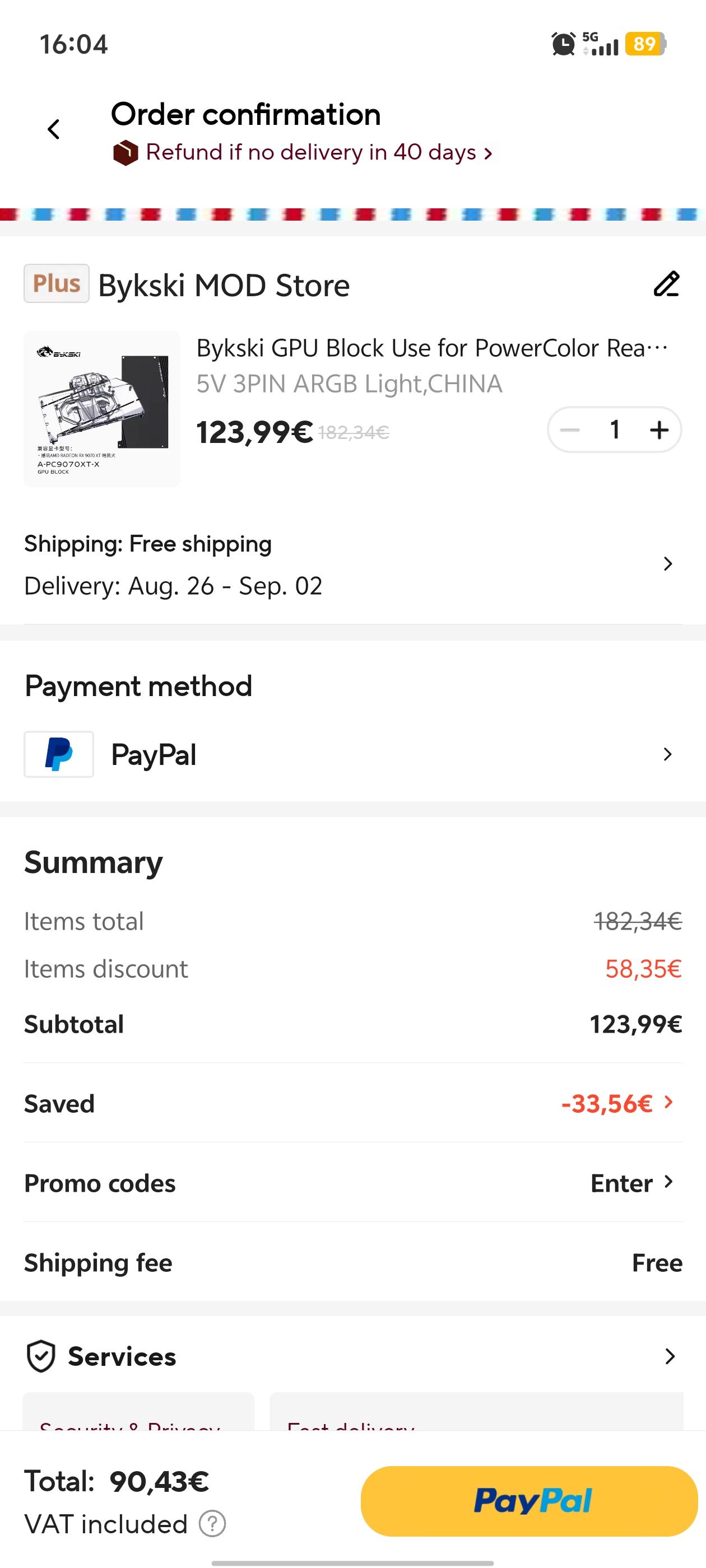Tap the back arrow icon
The height and width of the screenshot is (1568, 706).
point(54,129)
